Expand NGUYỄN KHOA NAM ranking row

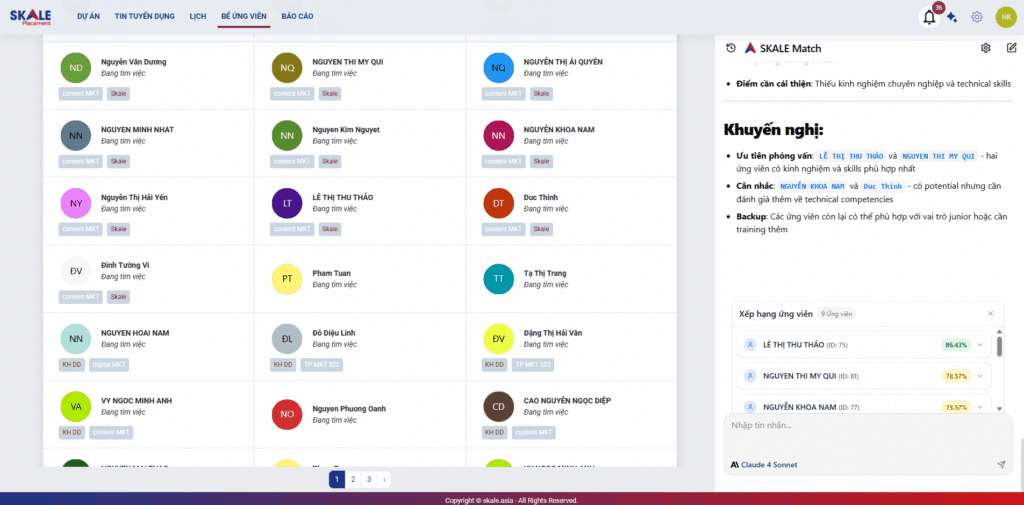pyautogui.click(x=980, y=407)
